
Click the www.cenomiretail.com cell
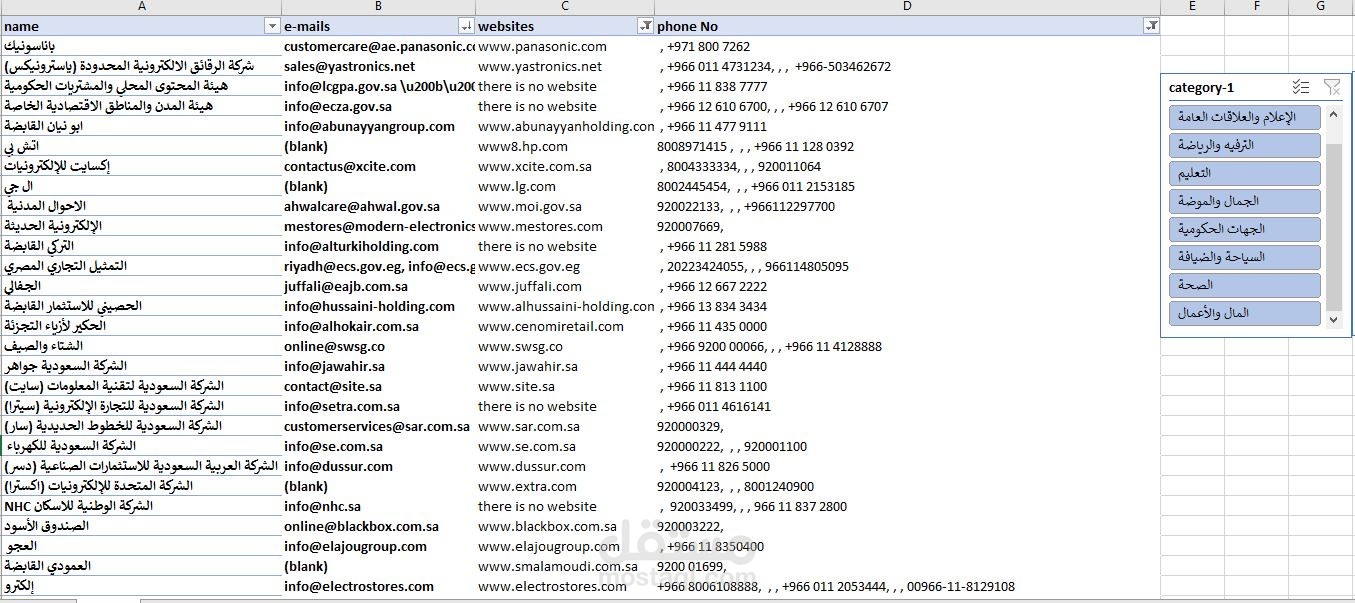[x=565, y=326]
